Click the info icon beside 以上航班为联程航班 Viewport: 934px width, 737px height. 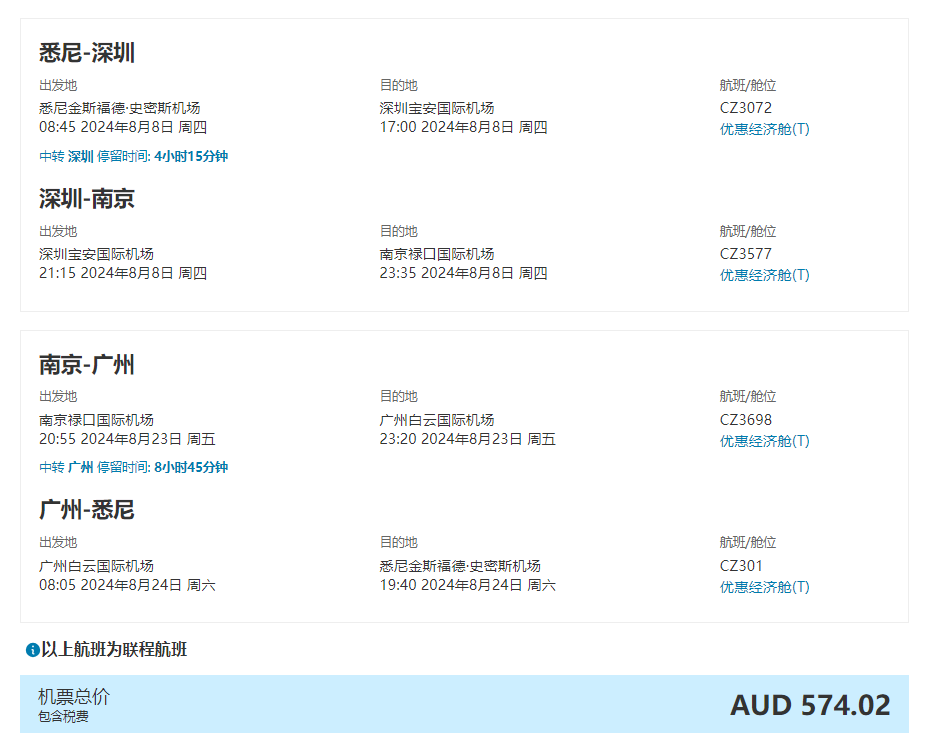[33, 650]
